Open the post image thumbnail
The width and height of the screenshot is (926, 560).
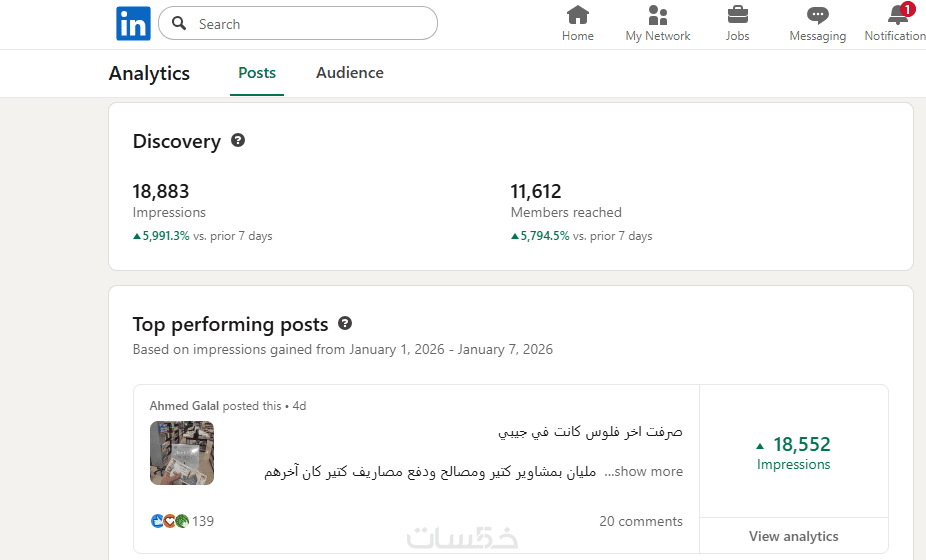tap(182, 453)
